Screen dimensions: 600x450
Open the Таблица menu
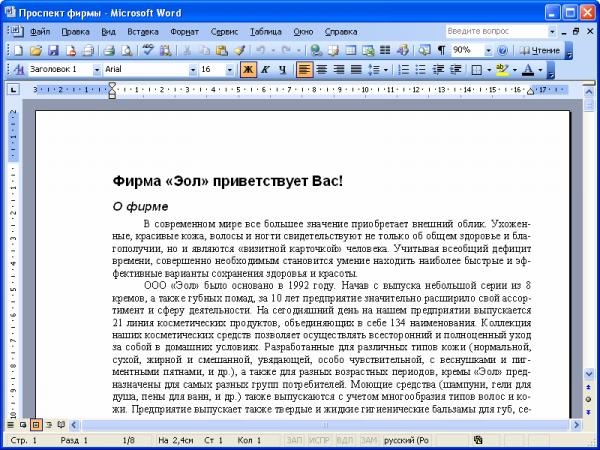pyautogui.click(x=266, y=32)
